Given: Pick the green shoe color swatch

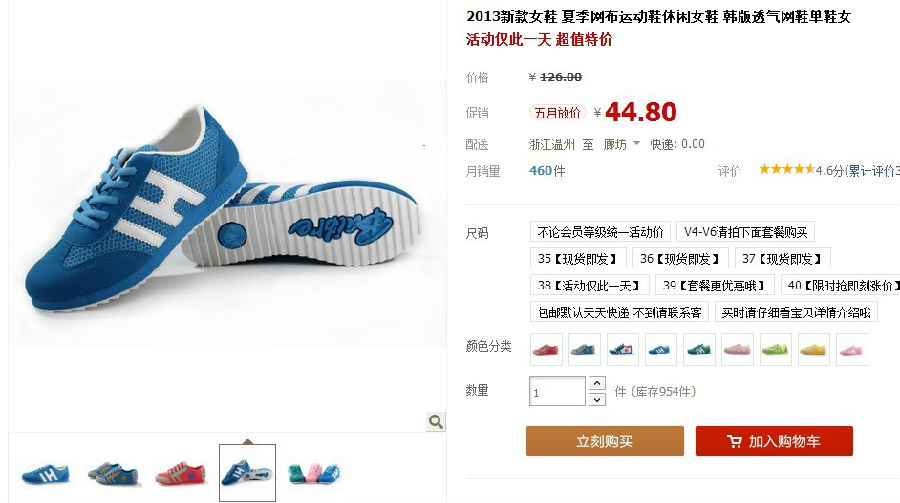Looking at the screenshot, I should [775, 349].
